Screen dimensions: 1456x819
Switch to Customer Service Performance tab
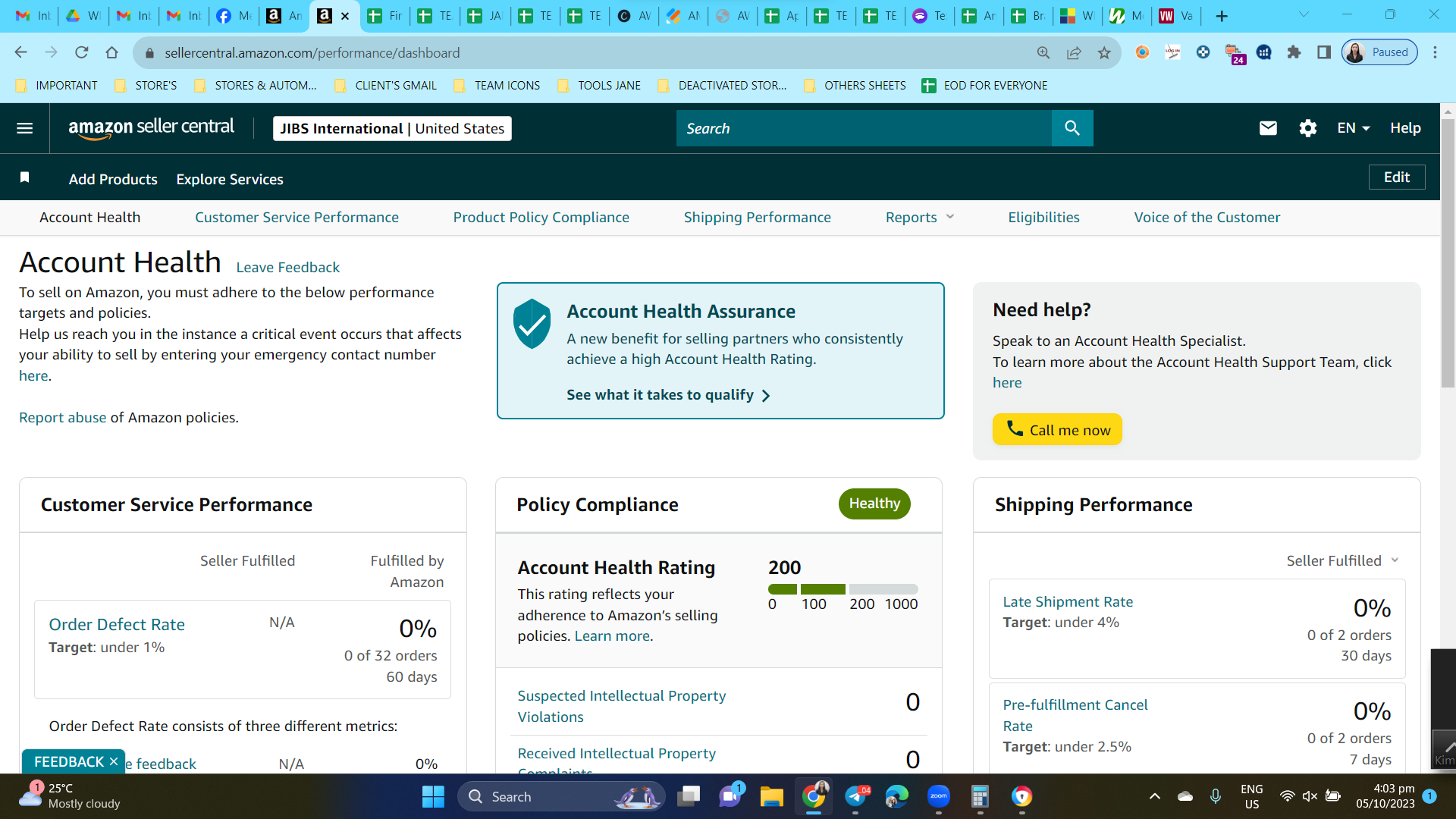[x=297, y=218]
